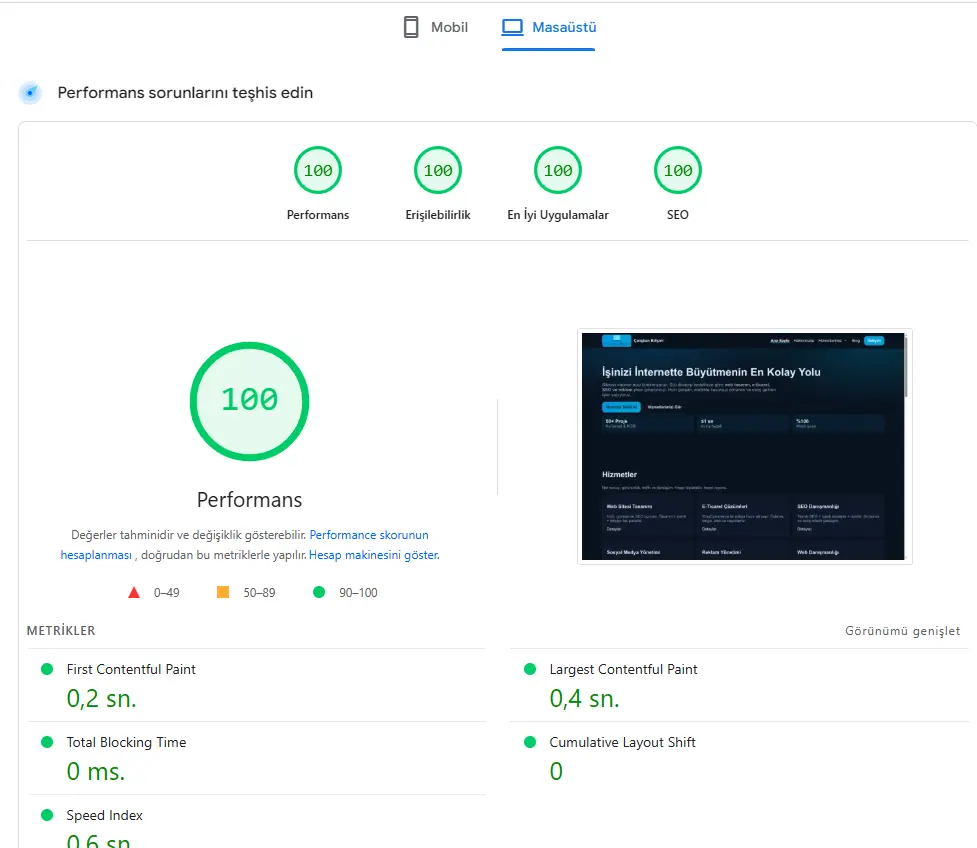Image resolution: width=977 pixels, height=848 pixels.
Task: Open the SEO score gauge
Action: 678,171
